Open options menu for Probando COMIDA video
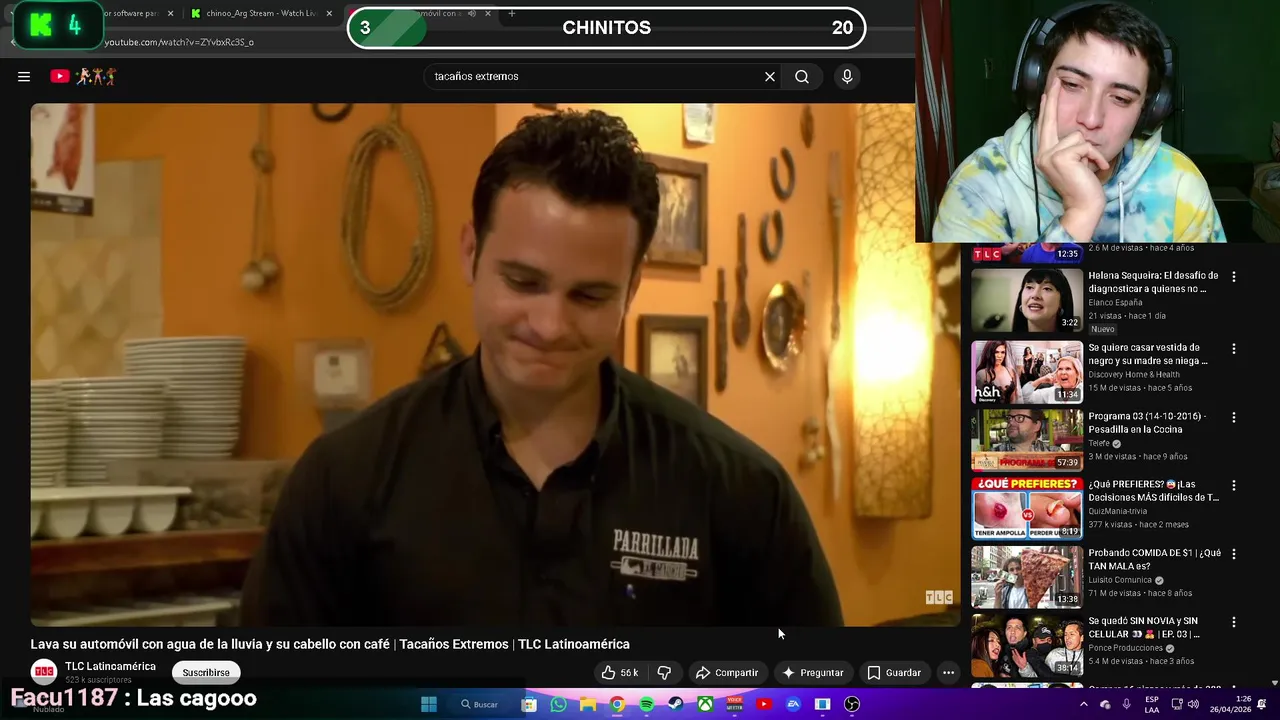Viewport: 1280px width, 720px height. click(1233, 554)
